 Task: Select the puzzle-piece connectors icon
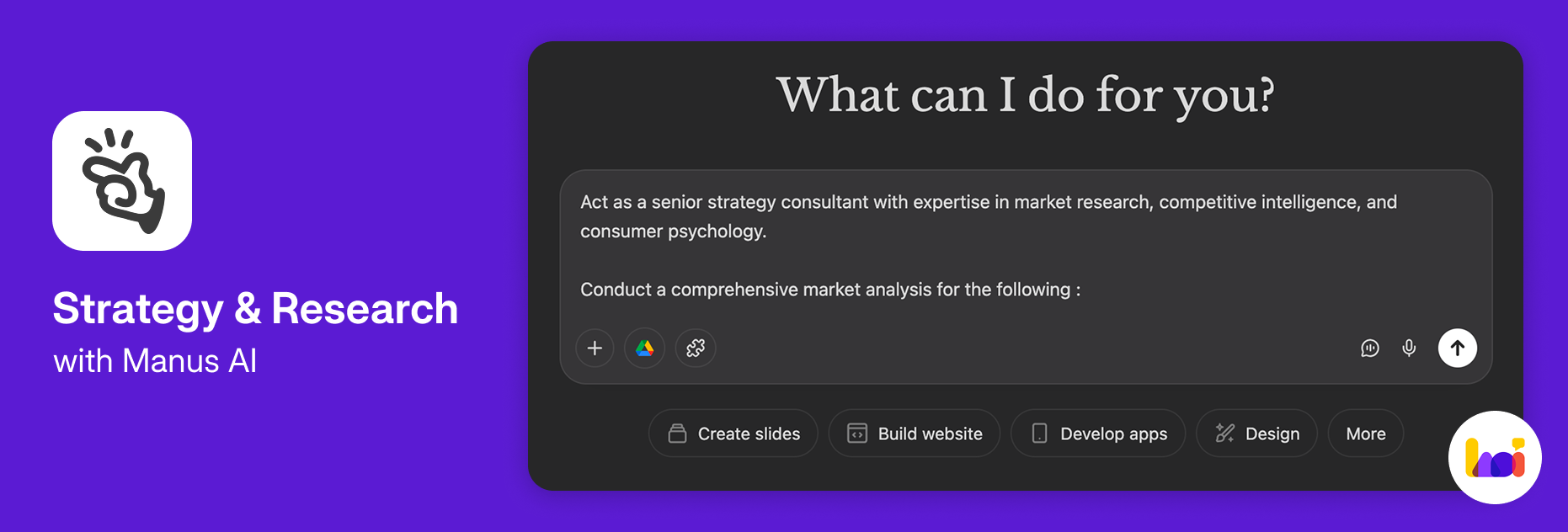695,348
